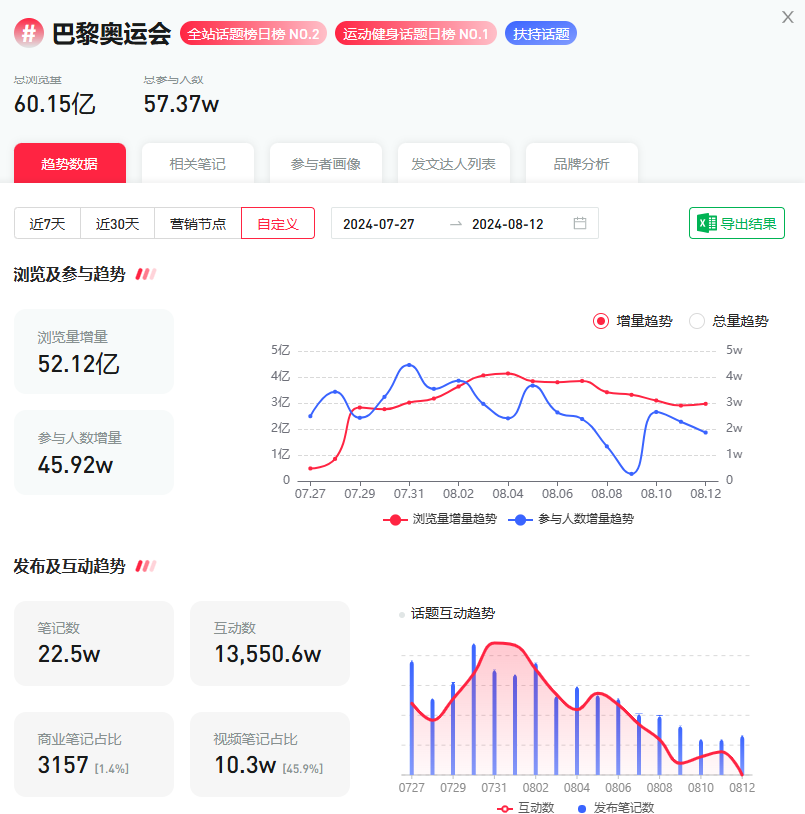The width and height of the screenshot is (805, 814).
Task: Click the 笔记数 22.5w card
Action: click(94, 643)
